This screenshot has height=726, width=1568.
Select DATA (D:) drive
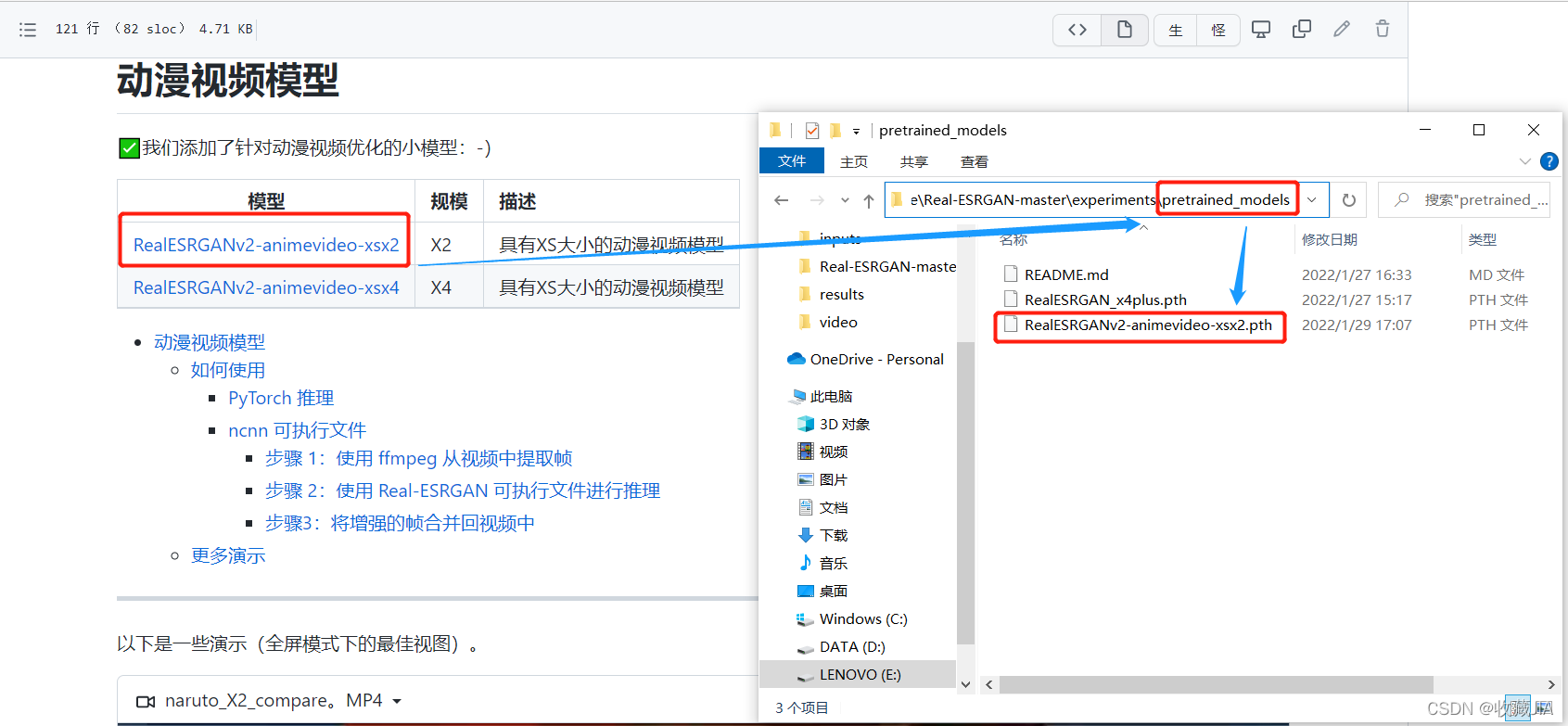pos(851,647)
